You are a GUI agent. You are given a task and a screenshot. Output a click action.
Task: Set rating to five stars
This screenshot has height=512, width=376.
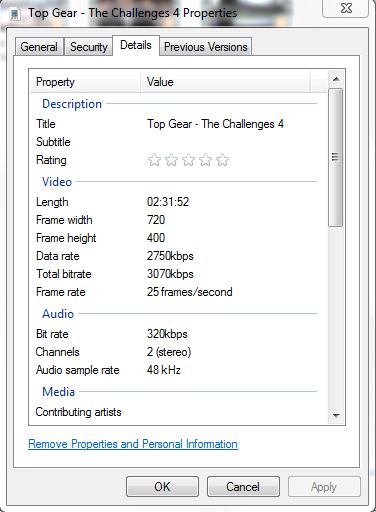222,160
